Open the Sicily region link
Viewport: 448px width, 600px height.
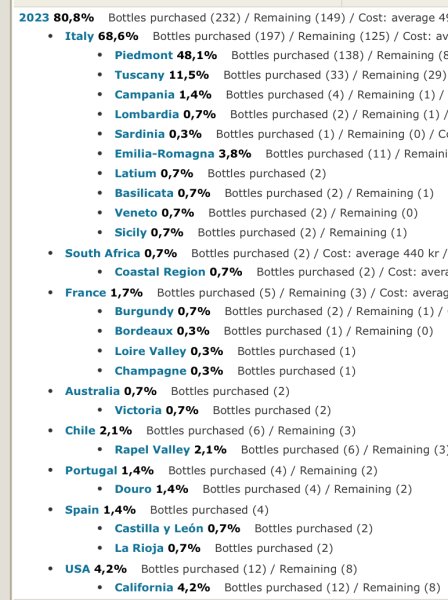pos(131,233)
